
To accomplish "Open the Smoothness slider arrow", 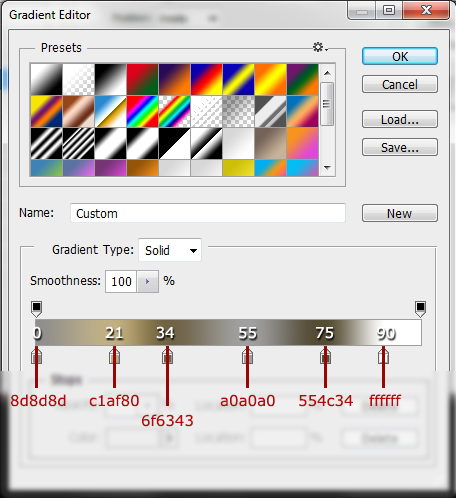I will [x=147, y=282].
